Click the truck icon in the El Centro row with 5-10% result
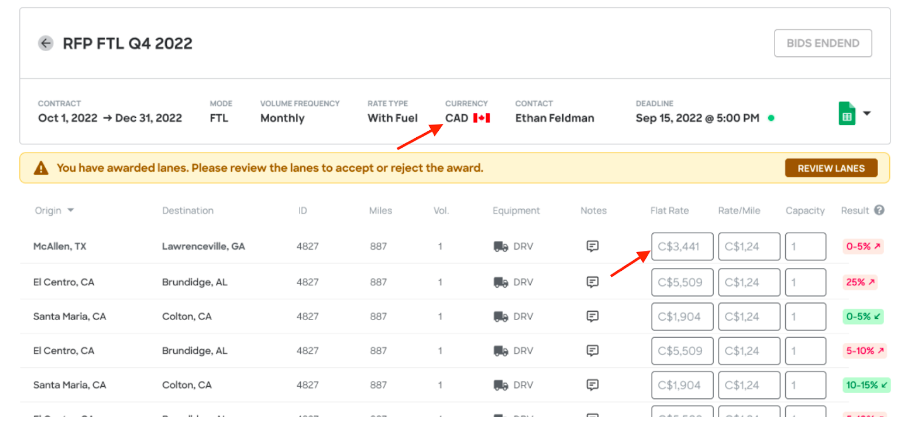The width and height of the screenshot is (914, 428). pos(501,351)
